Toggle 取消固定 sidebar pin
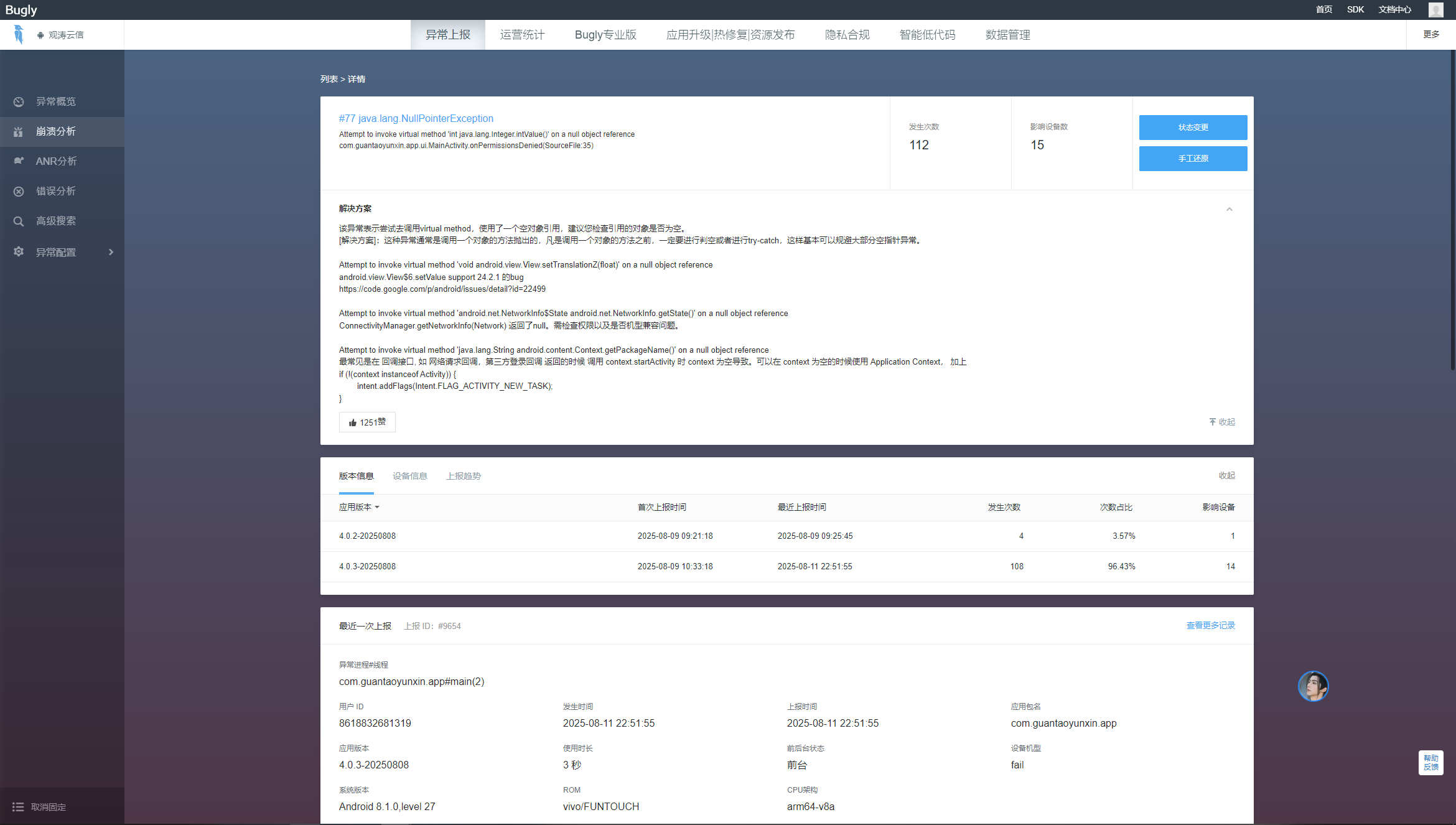This screenshot has height=825, width=1456. click(x=39, y=806)
